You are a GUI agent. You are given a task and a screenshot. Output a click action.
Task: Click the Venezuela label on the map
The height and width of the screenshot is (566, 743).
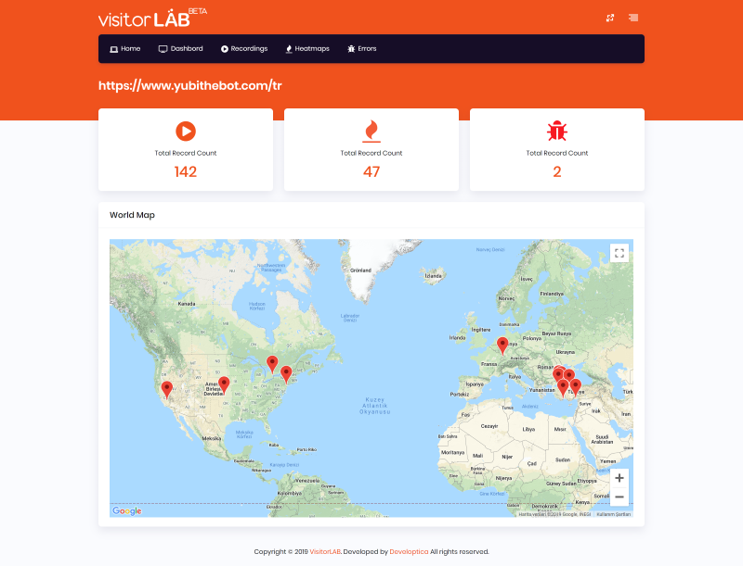307,480
